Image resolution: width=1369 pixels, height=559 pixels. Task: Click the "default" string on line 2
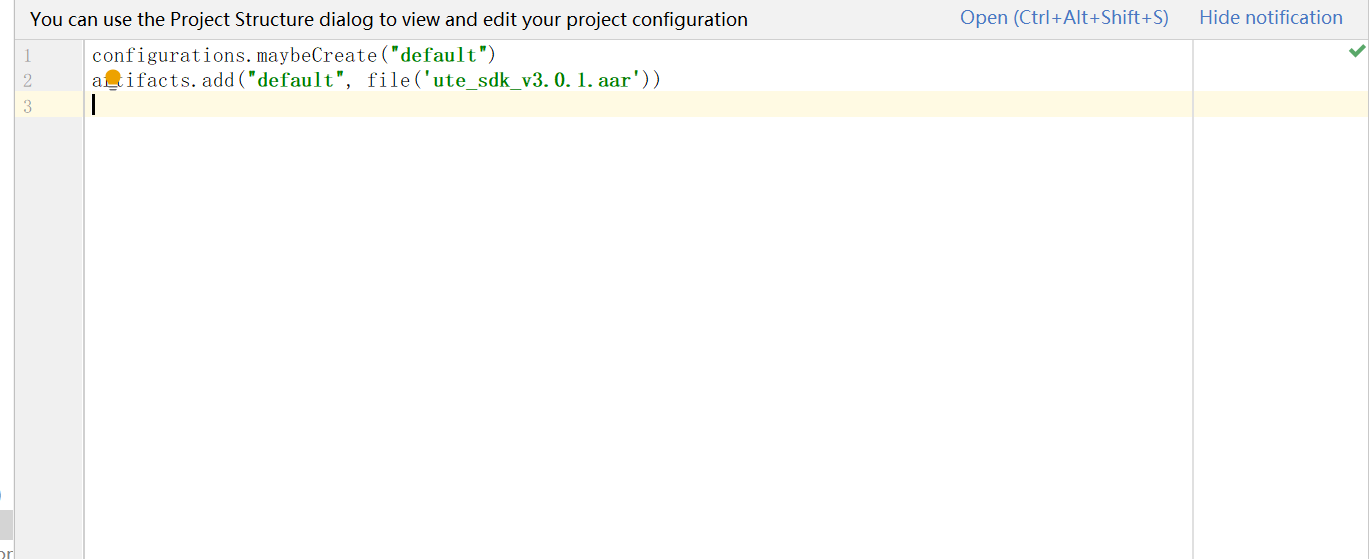pyautogui.click(x=295, y=81)
